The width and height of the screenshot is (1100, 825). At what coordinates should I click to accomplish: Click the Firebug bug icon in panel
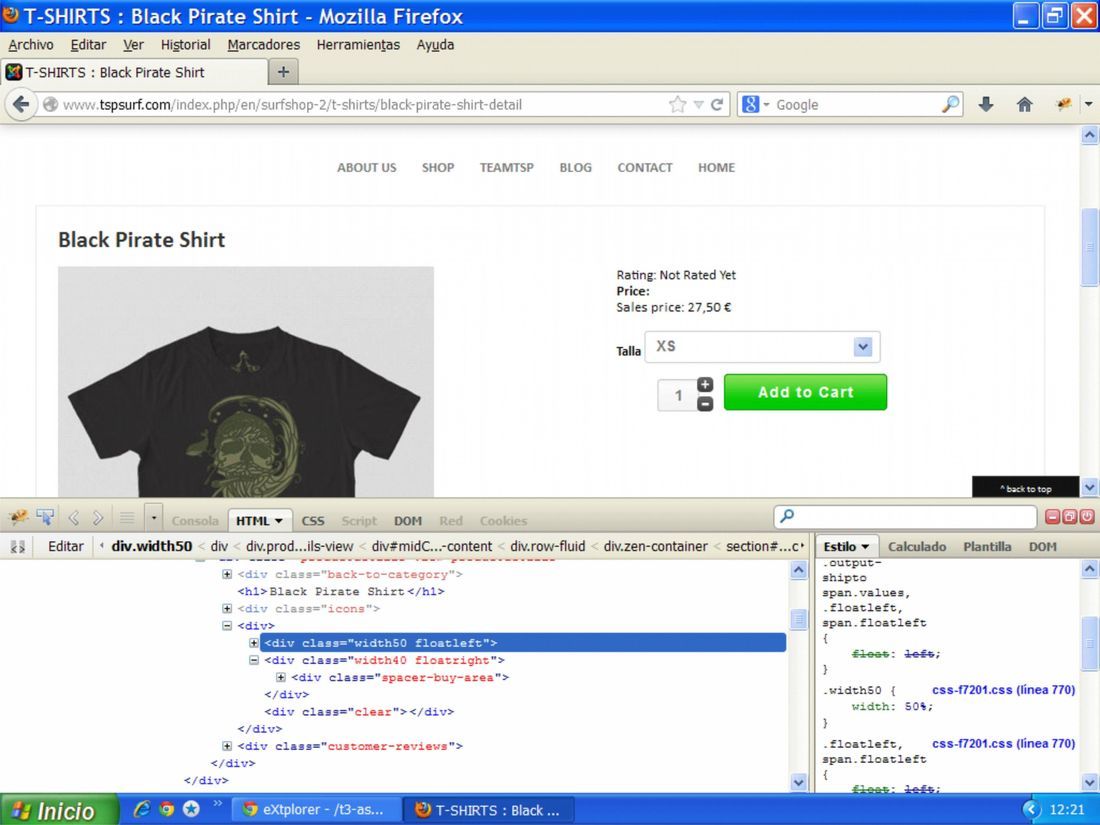point(19,518)
